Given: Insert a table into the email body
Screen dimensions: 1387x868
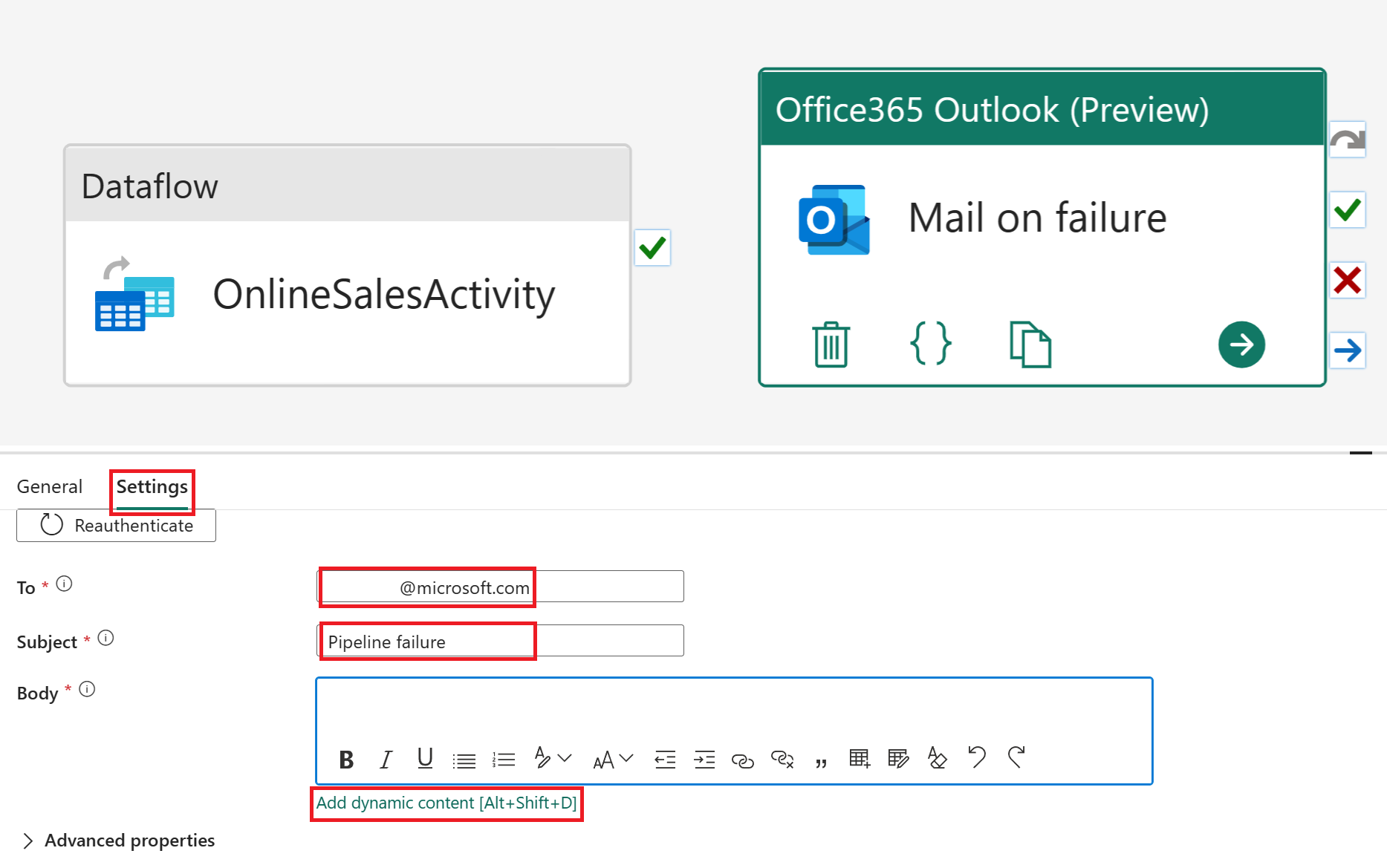Looking at the screenshot, I should 859,759.
